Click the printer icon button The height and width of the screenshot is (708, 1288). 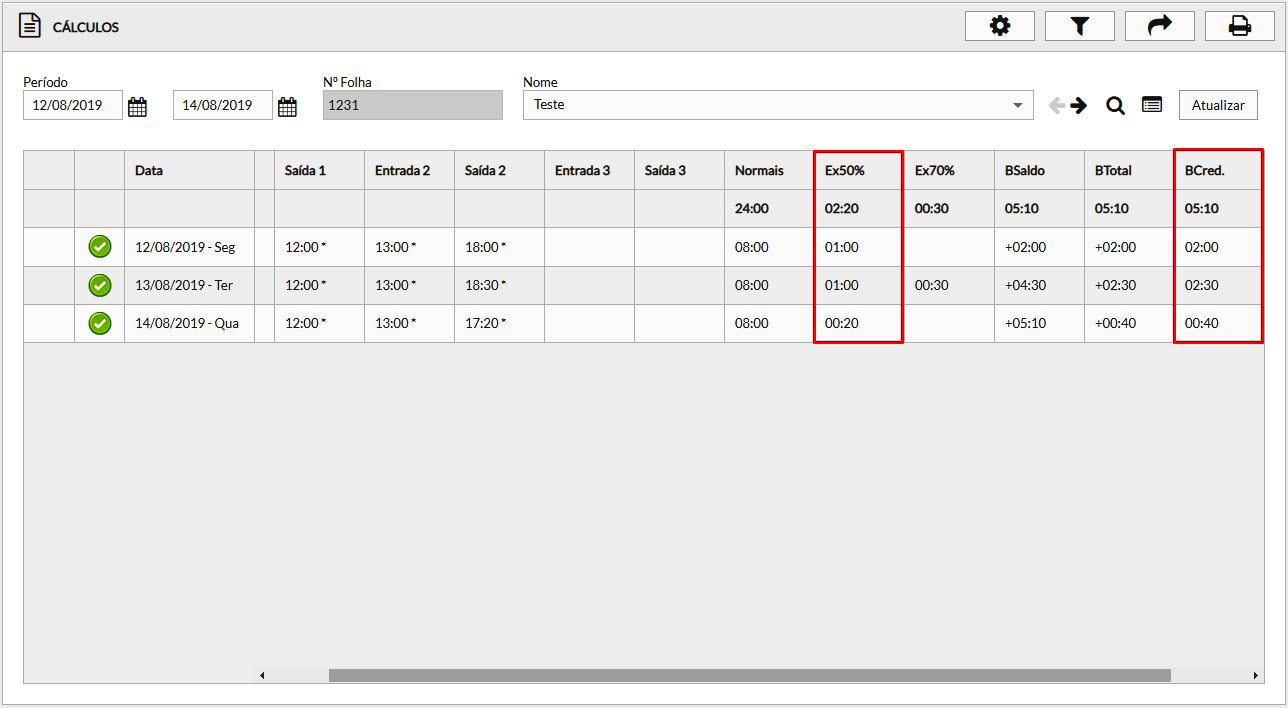pyautogui.click(x=1239, y=27)
